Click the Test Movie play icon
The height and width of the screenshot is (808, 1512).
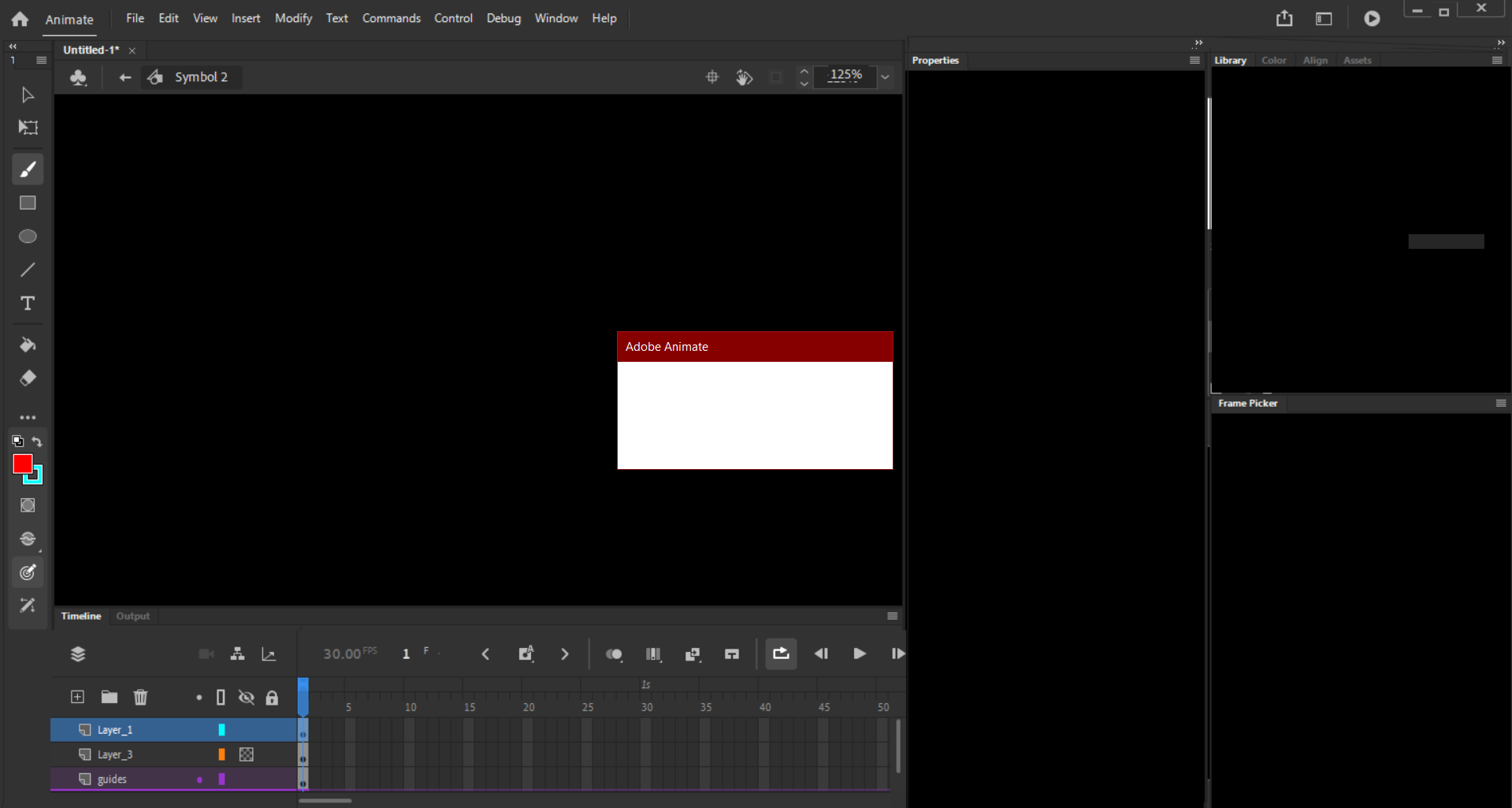coord(1372,18)
